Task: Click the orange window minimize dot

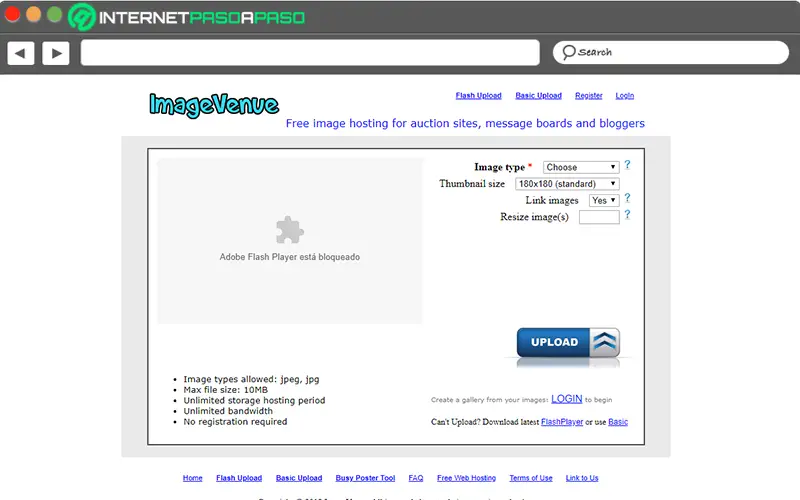Action: 34,14
